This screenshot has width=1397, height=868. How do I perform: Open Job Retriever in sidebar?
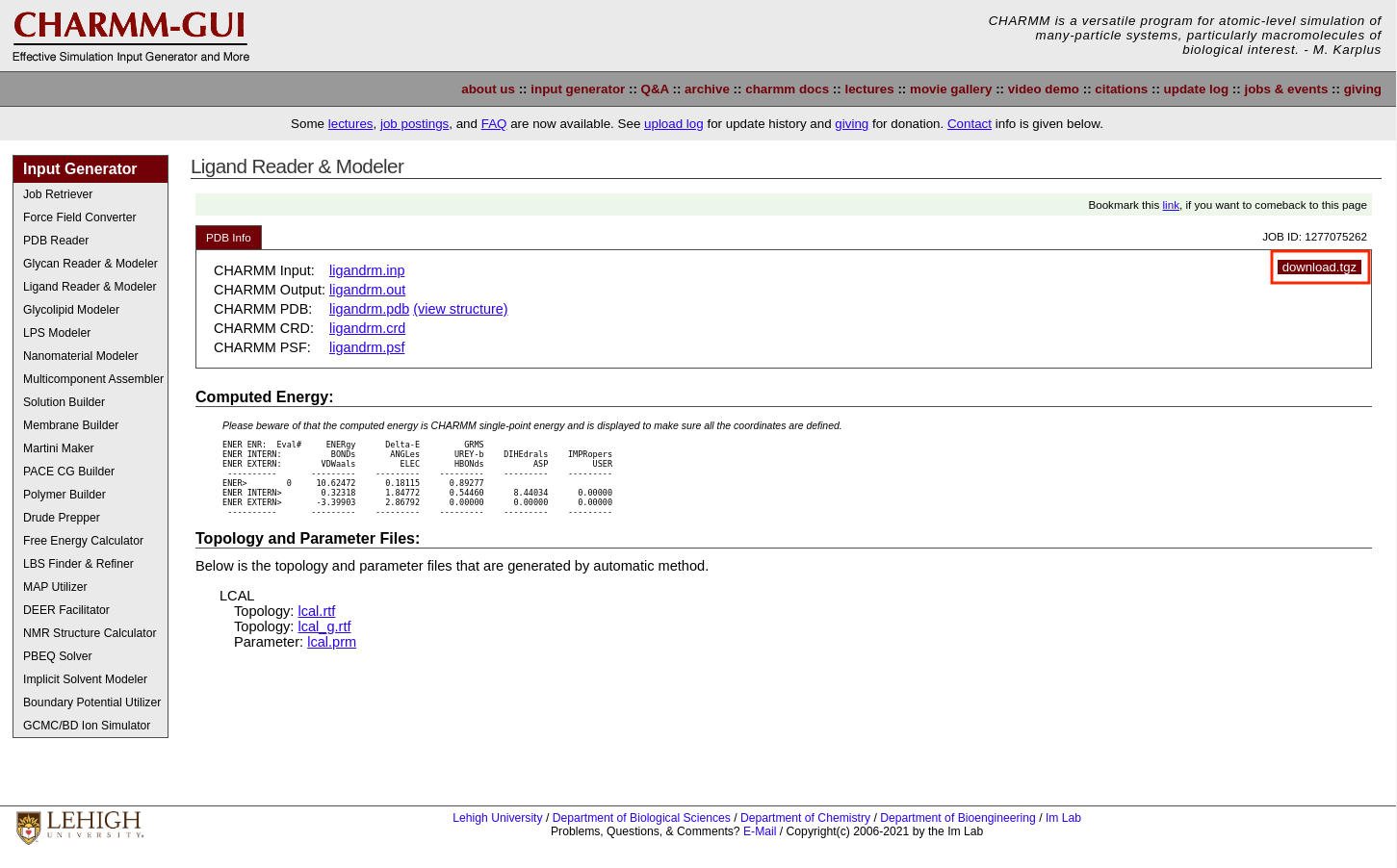(91, 194)
